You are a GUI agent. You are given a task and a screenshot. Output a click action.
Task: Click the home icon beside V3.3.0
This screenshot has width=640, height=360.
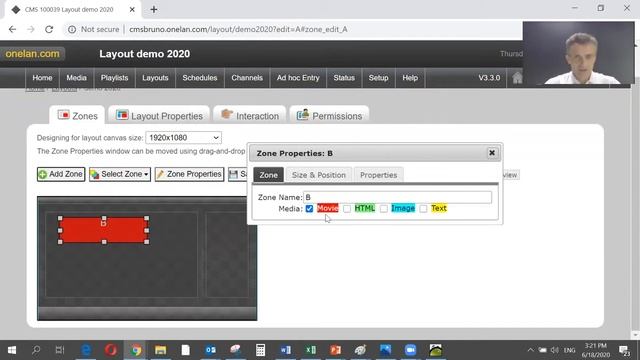(x=517, y=78)
